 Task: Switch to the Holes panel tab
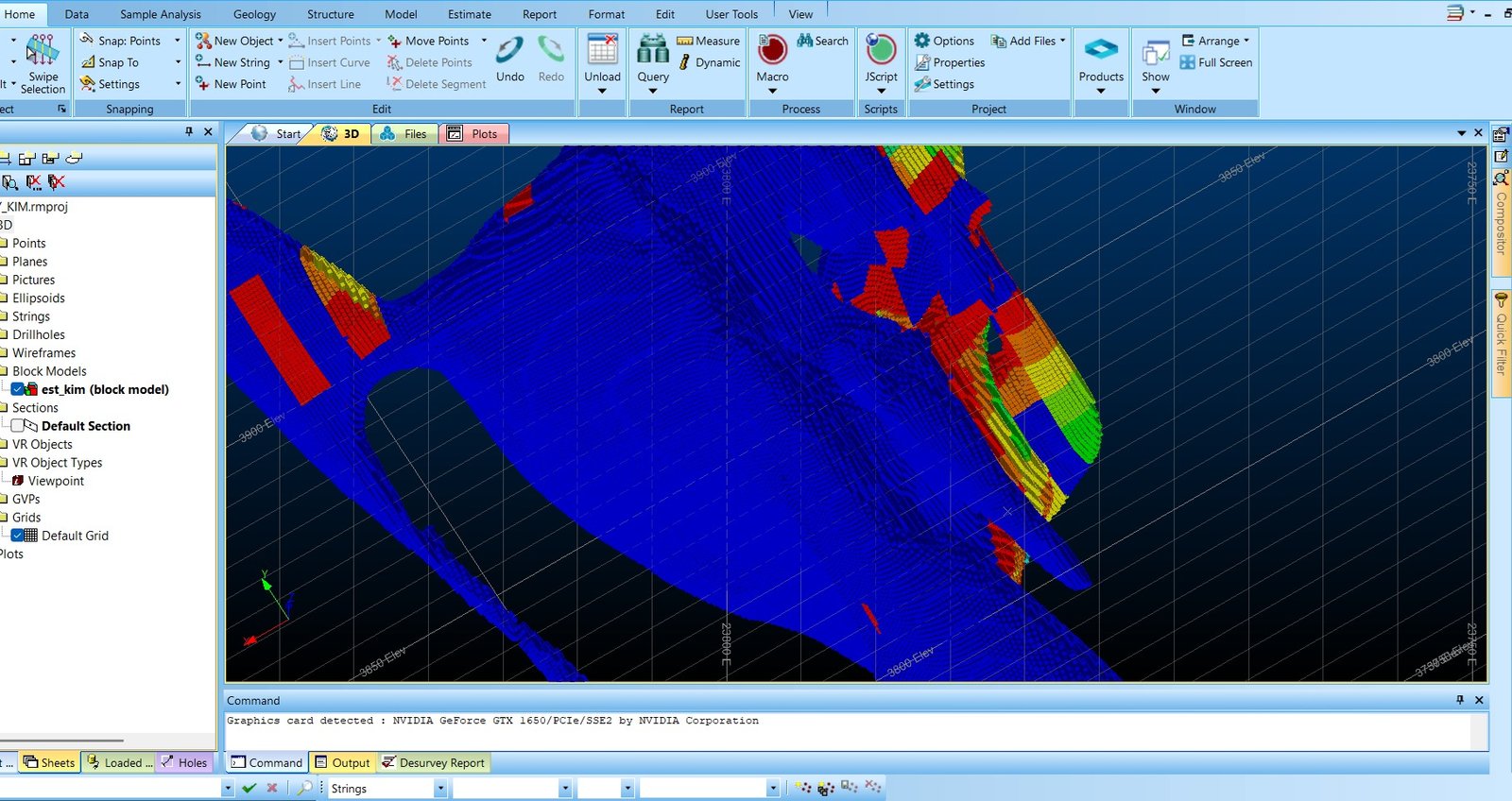(184, 762)
